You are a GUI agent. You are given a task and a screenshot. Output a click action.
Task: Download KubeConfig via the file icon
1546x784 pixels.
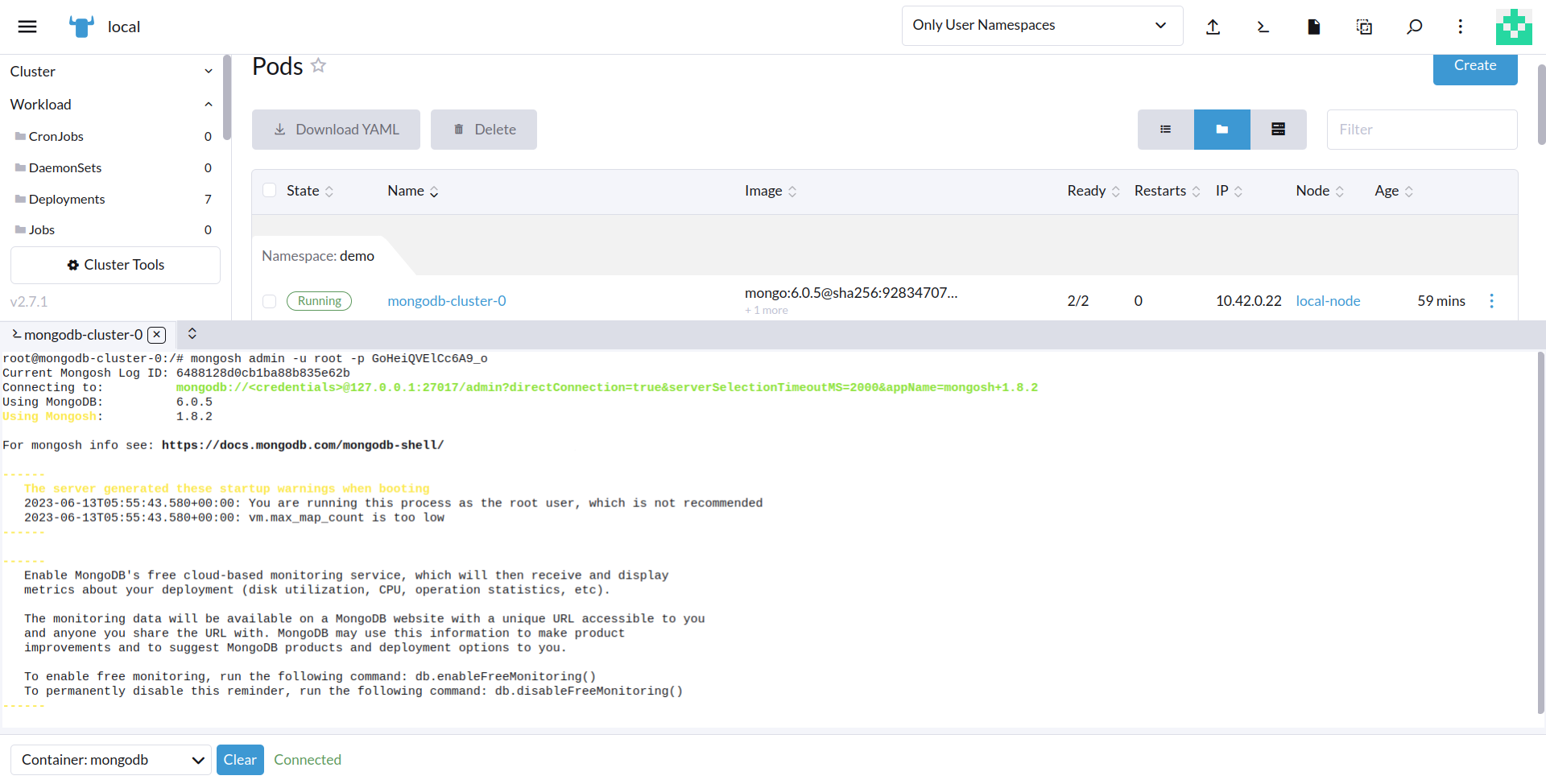[x=1313, y=26]
